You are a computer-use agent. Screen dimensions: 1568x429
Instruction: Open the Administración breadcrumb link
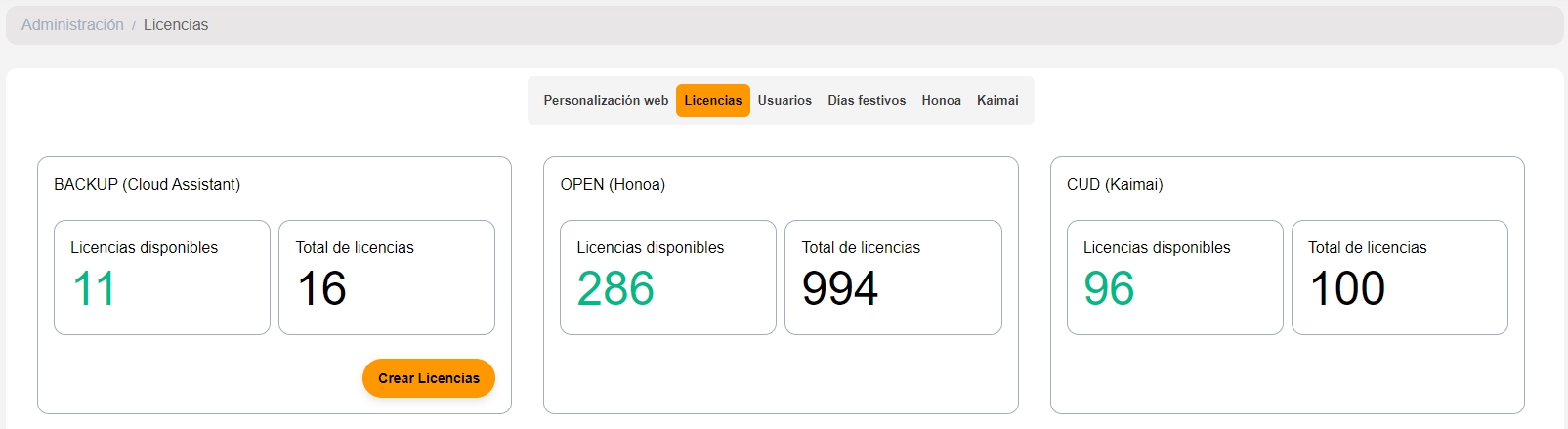coord(72,25)
